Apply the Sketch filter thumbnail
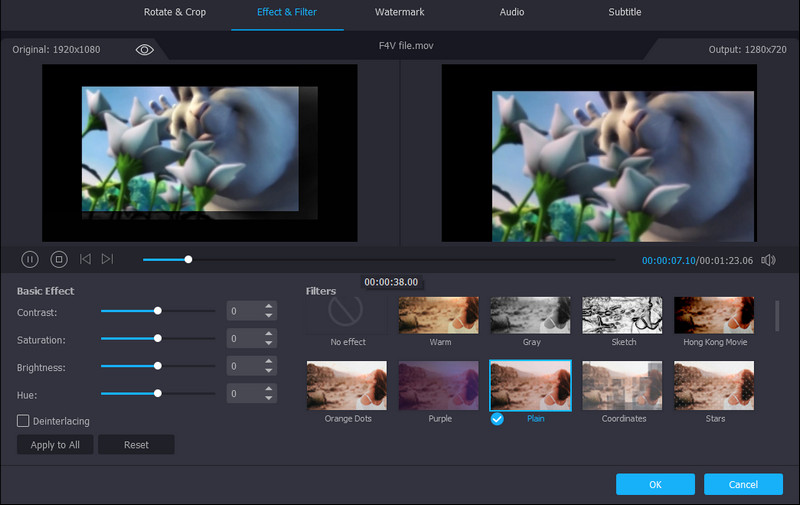The height and width of the screenshot is (505, 800). 622,314
